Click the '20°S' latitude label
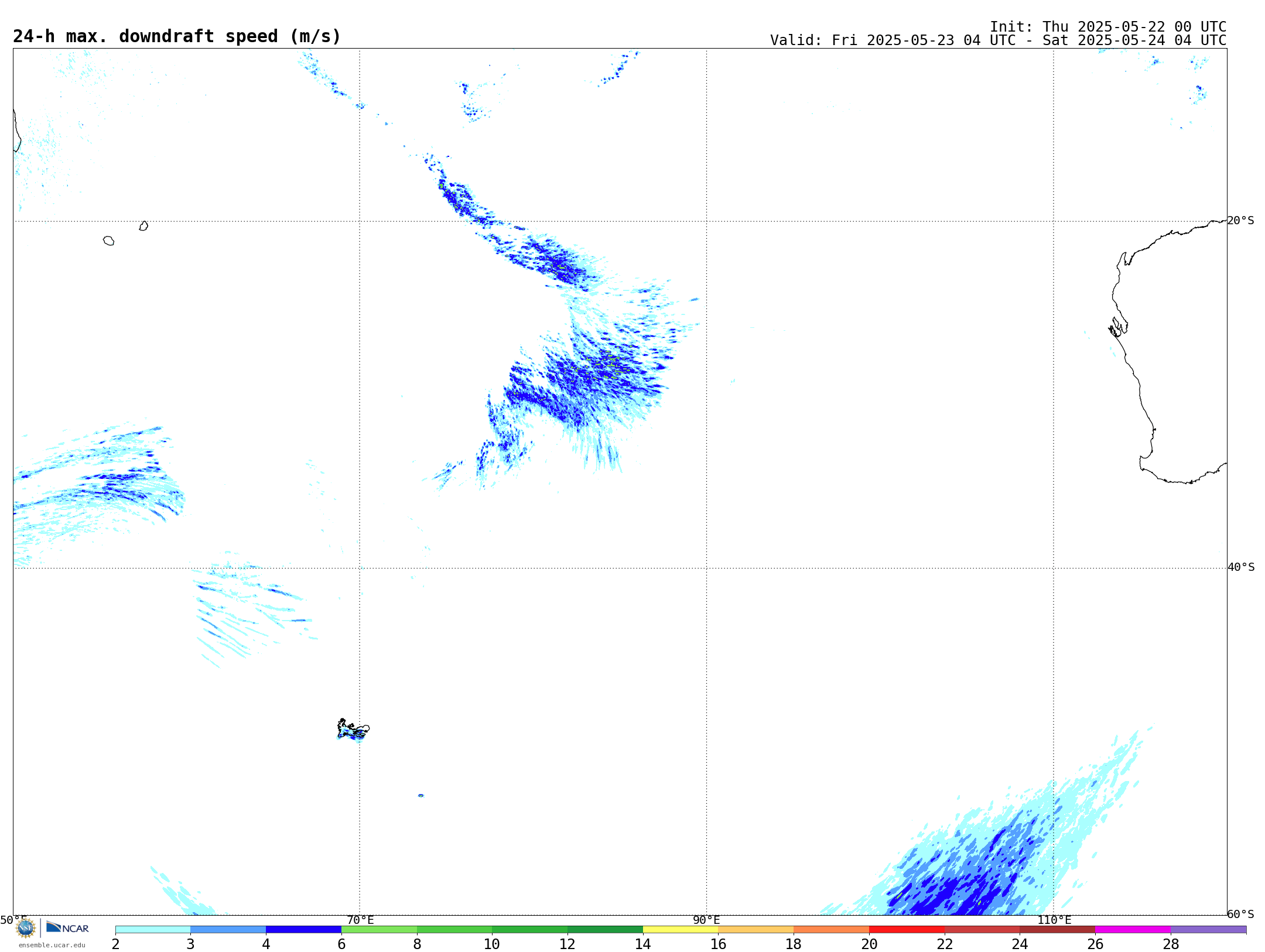The width and height of the screenshot is (1265, 952). [1241, 221]
